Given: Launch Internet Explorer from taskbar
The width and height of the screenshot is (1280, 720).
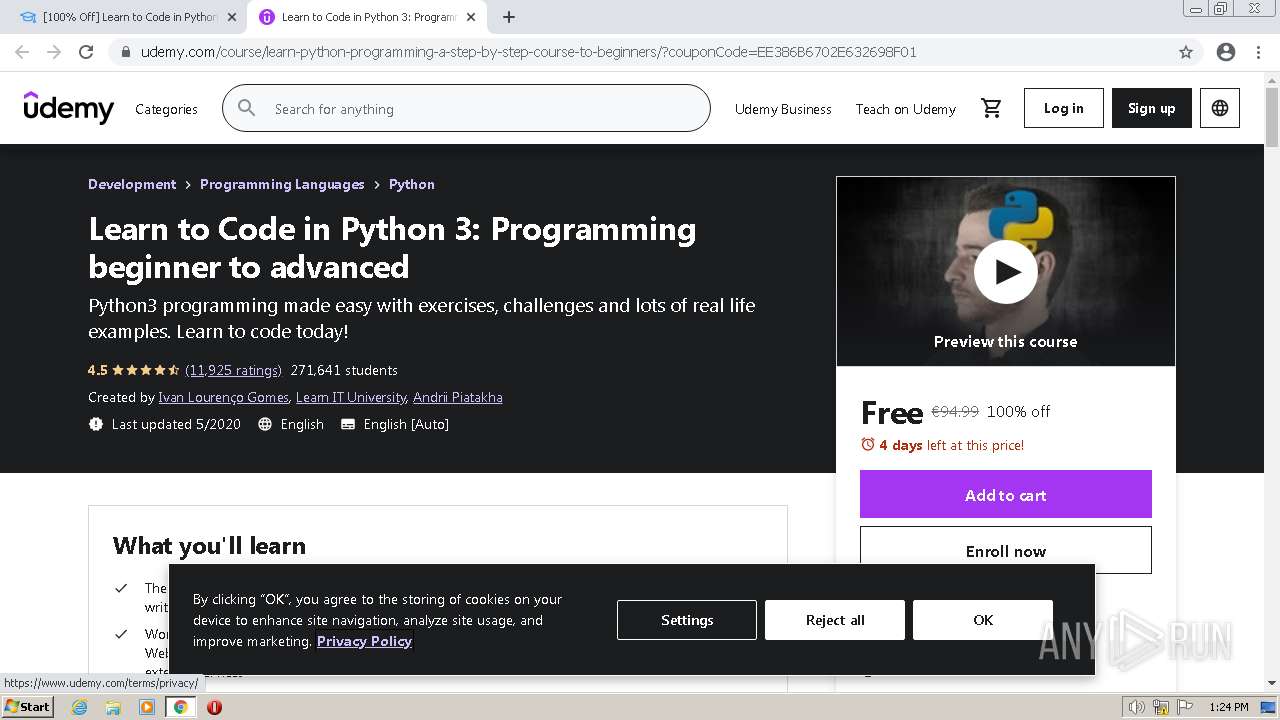Looking at the screenshot, I should 80,707.
